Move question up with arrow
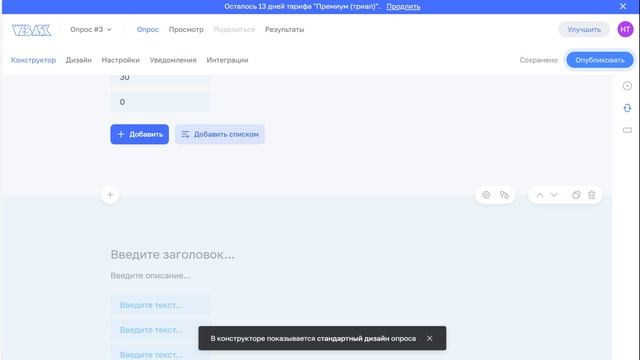Image resolution: width=640 pixels, height=360 pixels. [x=540, y=195]
